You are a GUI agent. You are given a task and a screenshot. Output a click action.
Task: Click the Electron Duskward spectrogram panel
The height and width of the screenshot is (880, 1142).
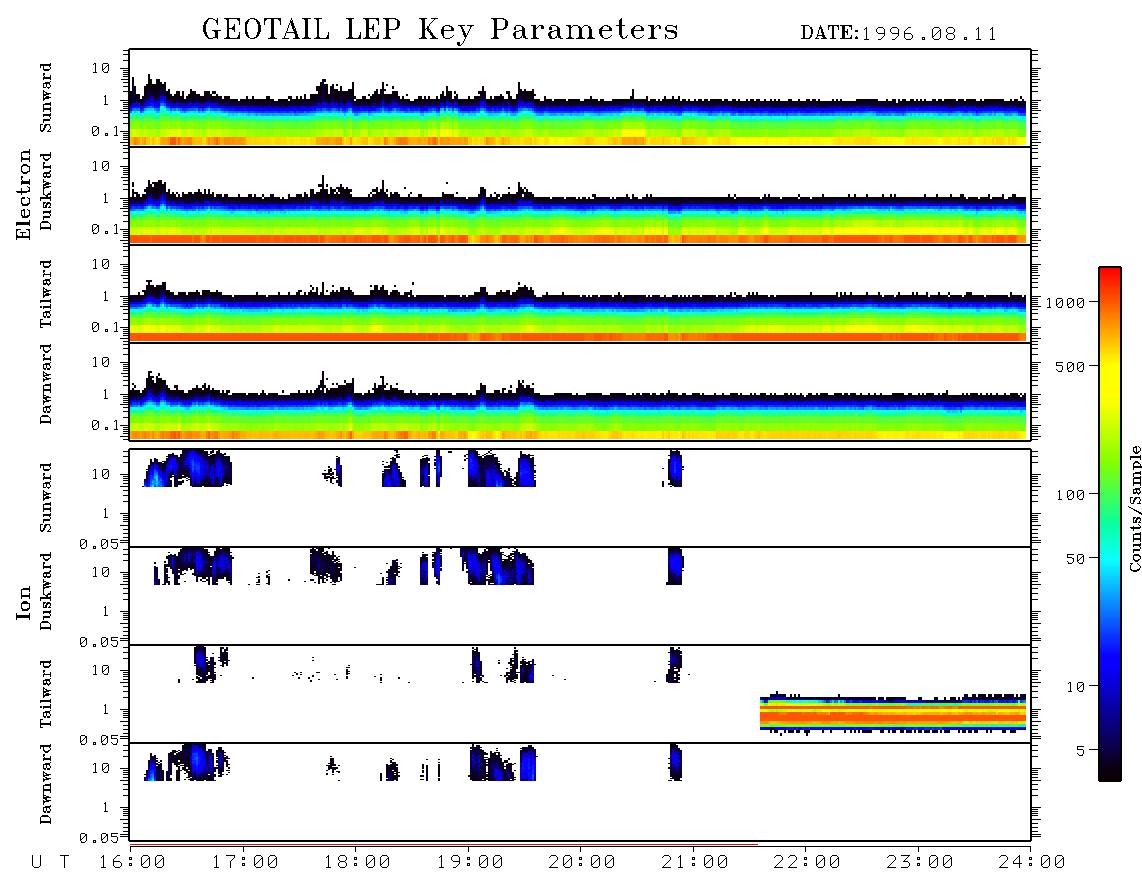(580, 195)
